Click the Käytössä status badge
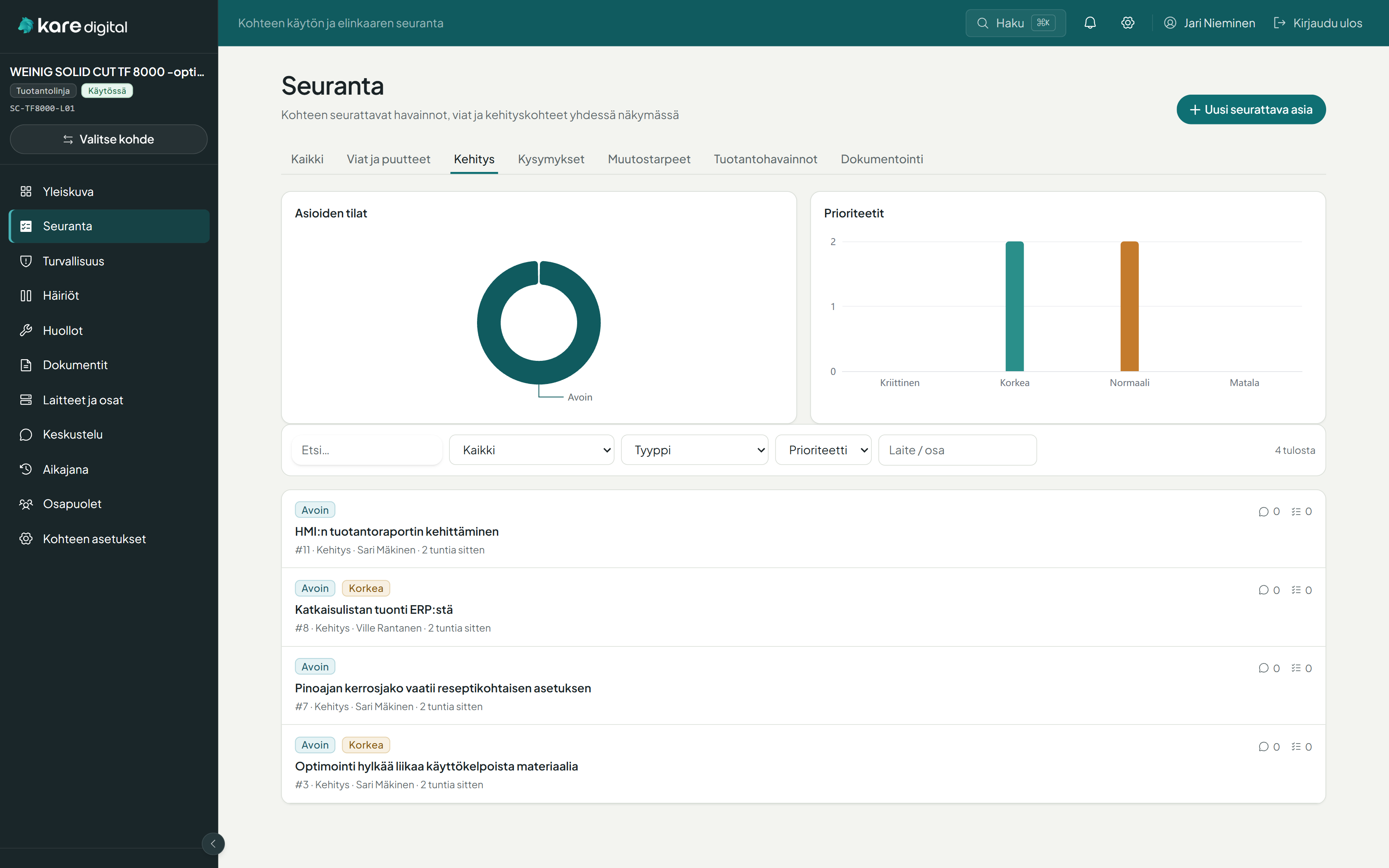Viewport: 1389px width, 868px height. pyautogui.click(x=107, y=91)
